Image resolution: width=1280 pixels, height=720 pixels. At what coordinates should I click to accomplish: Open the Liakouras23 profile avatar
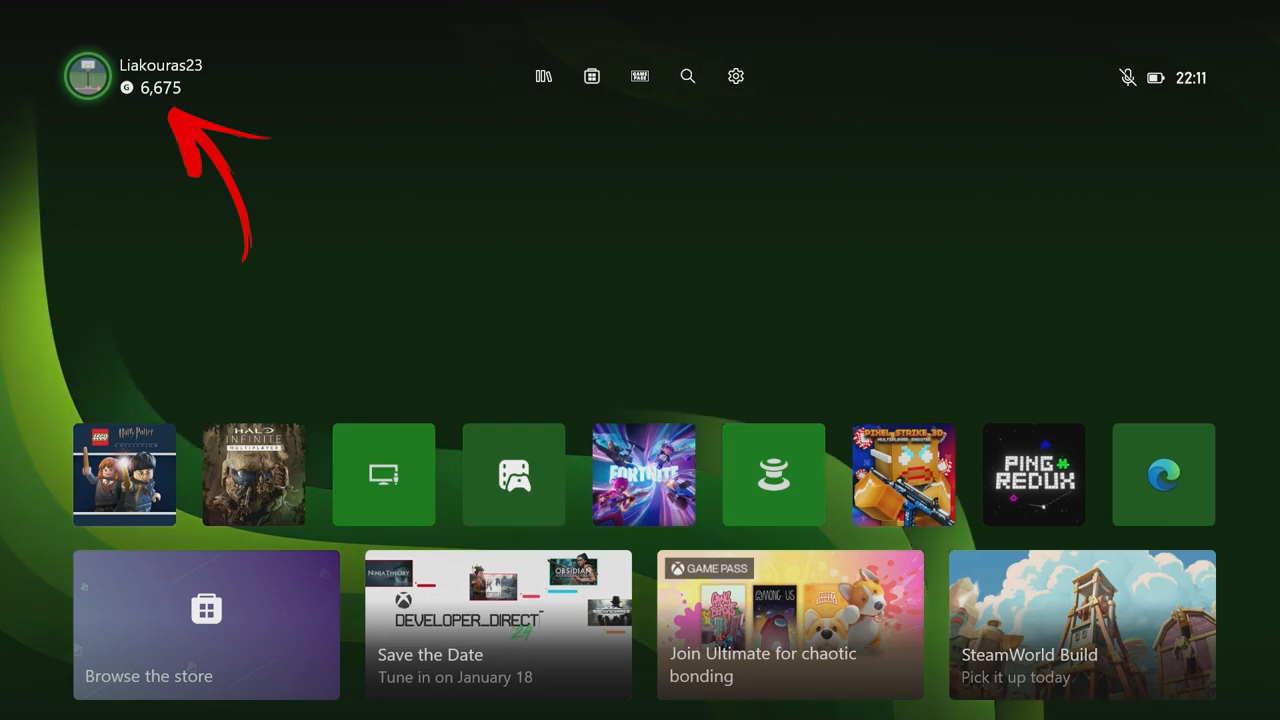click(88, 76)
